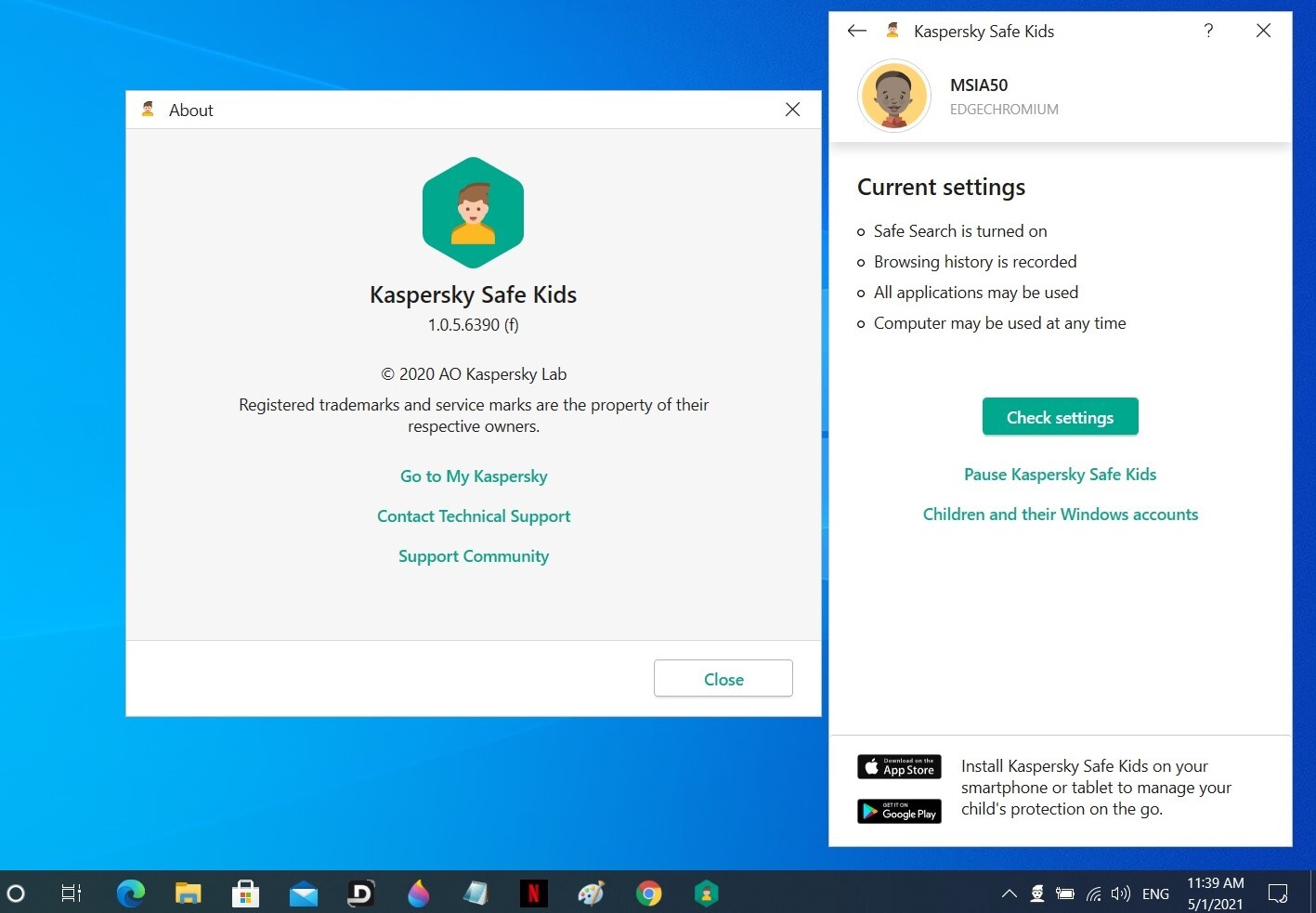Click Pause Kaspersky Safe Kids link
This screenshot has width=1316, height=913.
pos(1061,475)
